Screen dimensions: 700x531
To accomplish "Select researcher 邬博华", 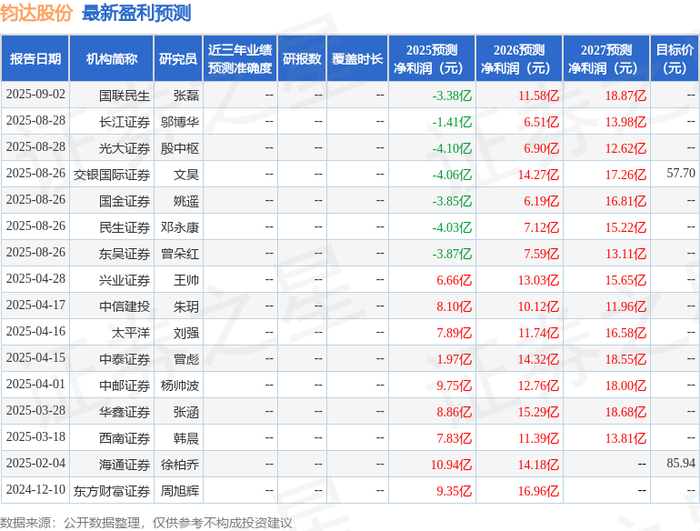I will (x=180, y=121).
